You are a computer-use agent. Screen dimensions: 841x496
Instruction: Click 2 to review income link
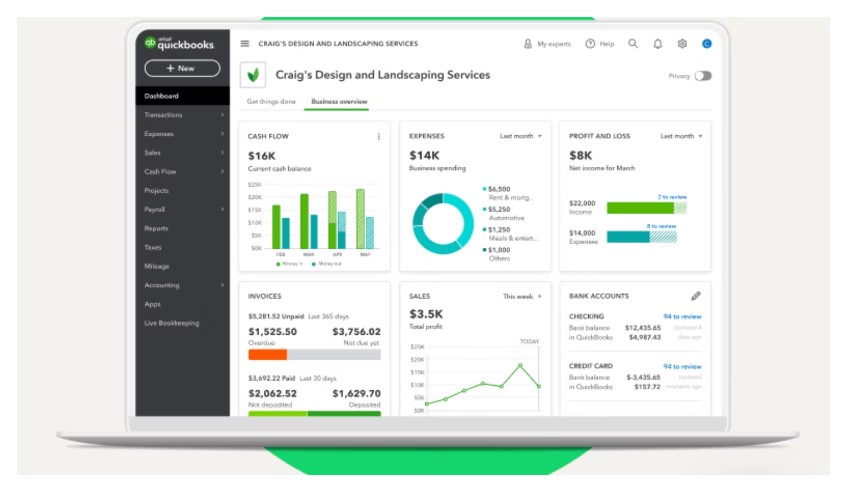[672, 197]
